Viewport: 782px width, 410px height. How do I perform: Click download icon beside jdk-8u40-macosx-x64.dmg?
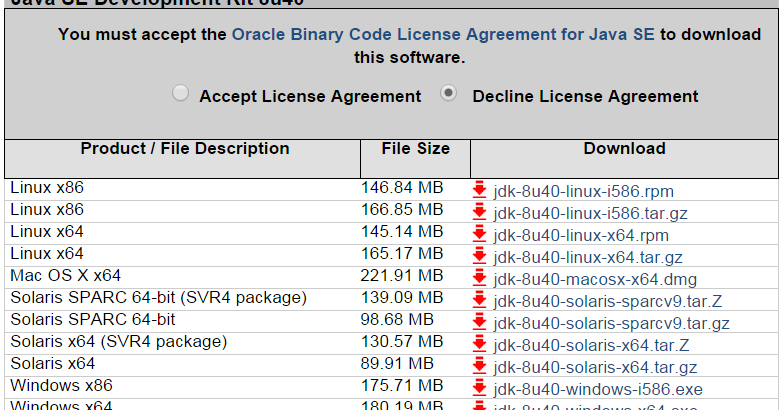pyautogui.click(x=479, y=279)
